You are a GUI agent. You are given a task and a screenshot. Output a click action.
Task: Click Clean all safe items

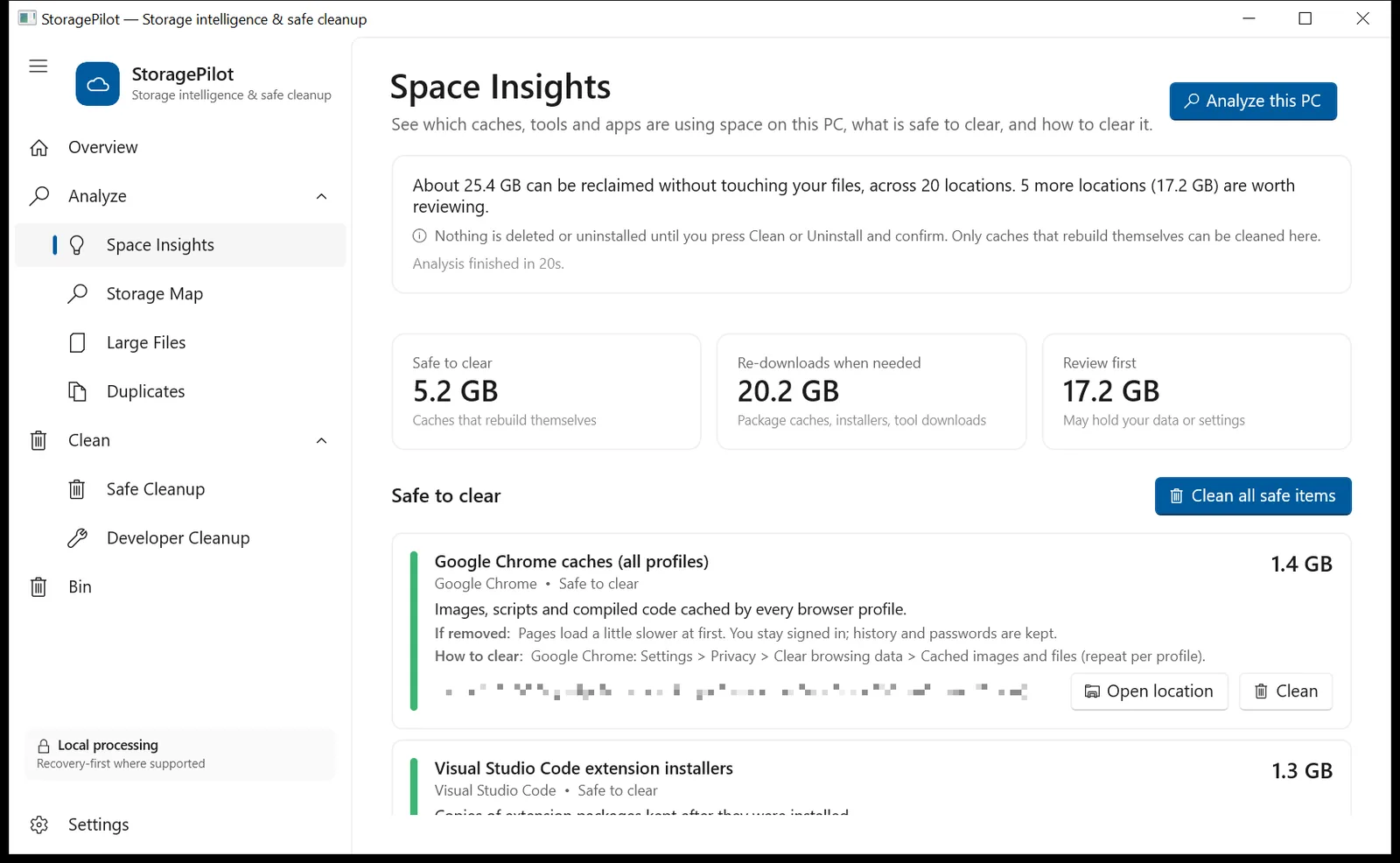(x=1253, y=496)
